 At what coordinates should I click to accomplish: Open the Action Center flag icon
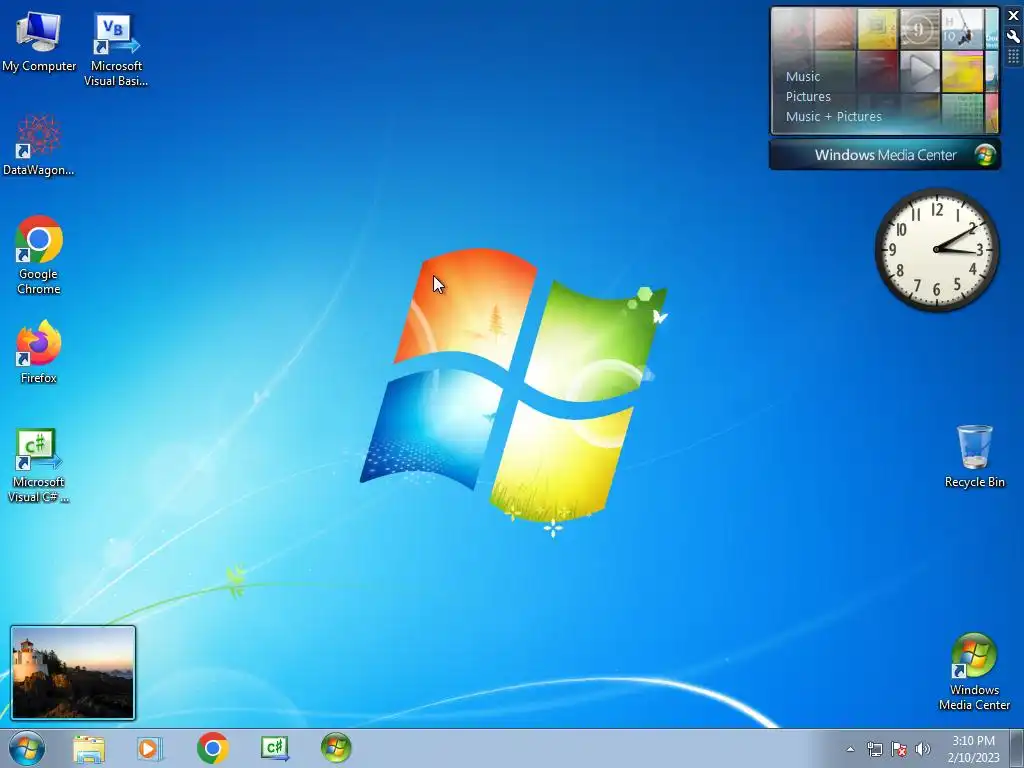[x=899, y=749]
